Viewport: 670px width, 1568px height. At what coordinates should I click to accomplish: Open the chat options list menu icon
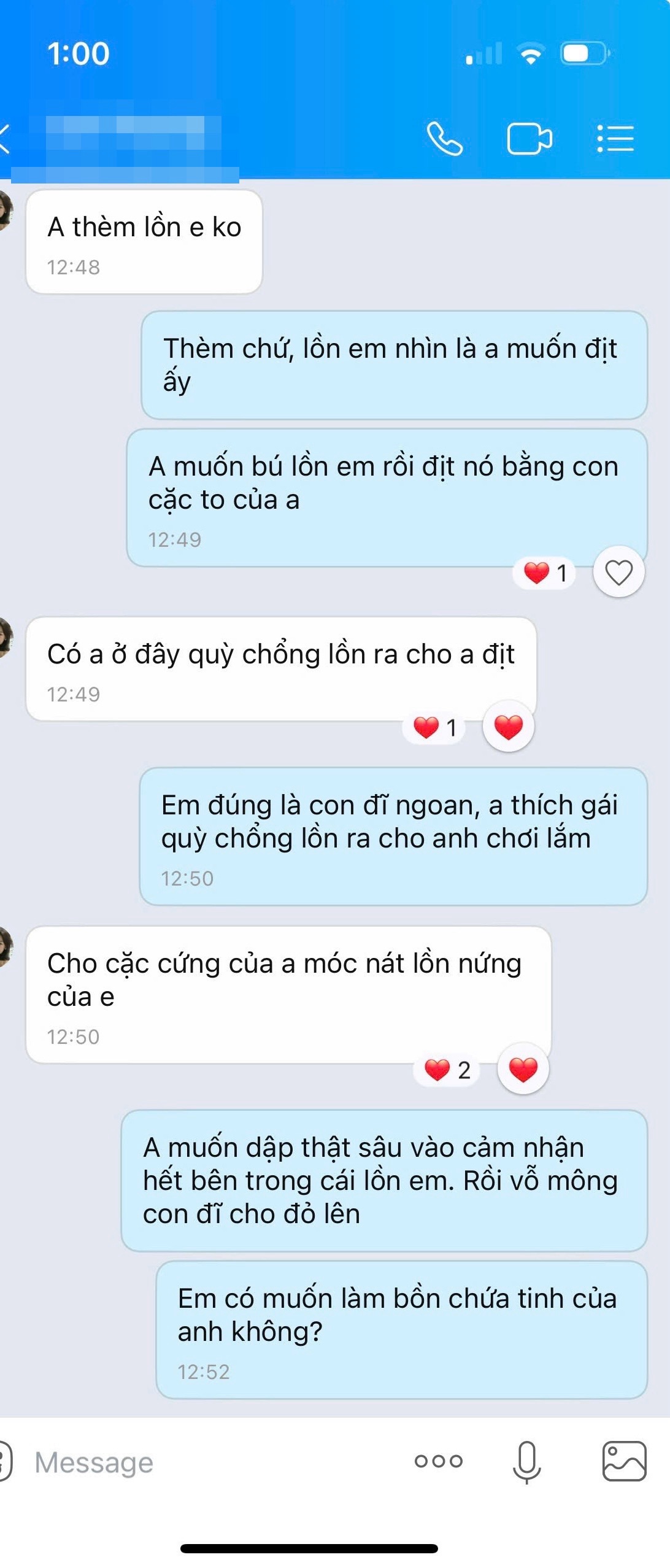(615, 139)
